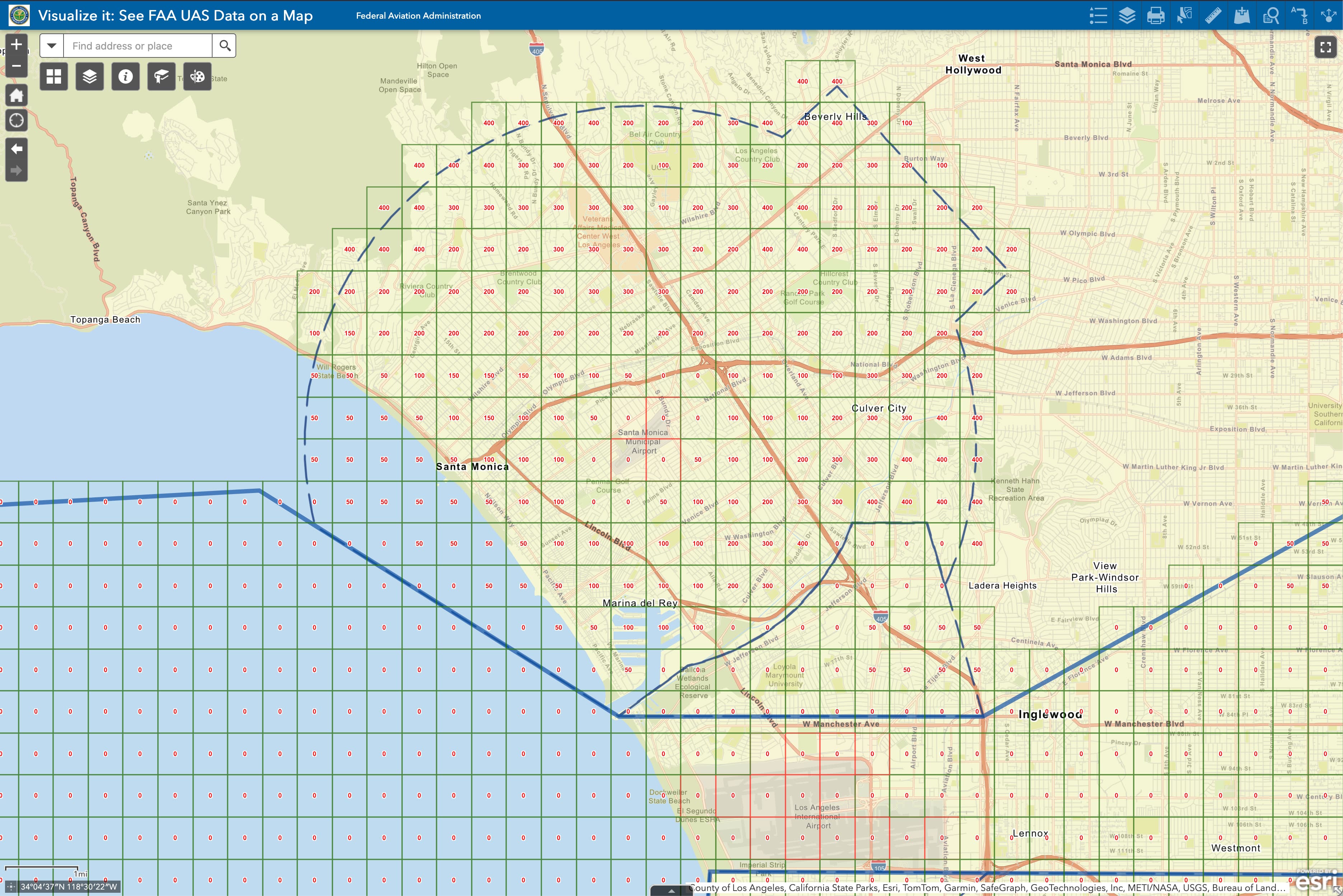
Task: Open the graduation cap tutorial widget
Action: click(161, 76)
